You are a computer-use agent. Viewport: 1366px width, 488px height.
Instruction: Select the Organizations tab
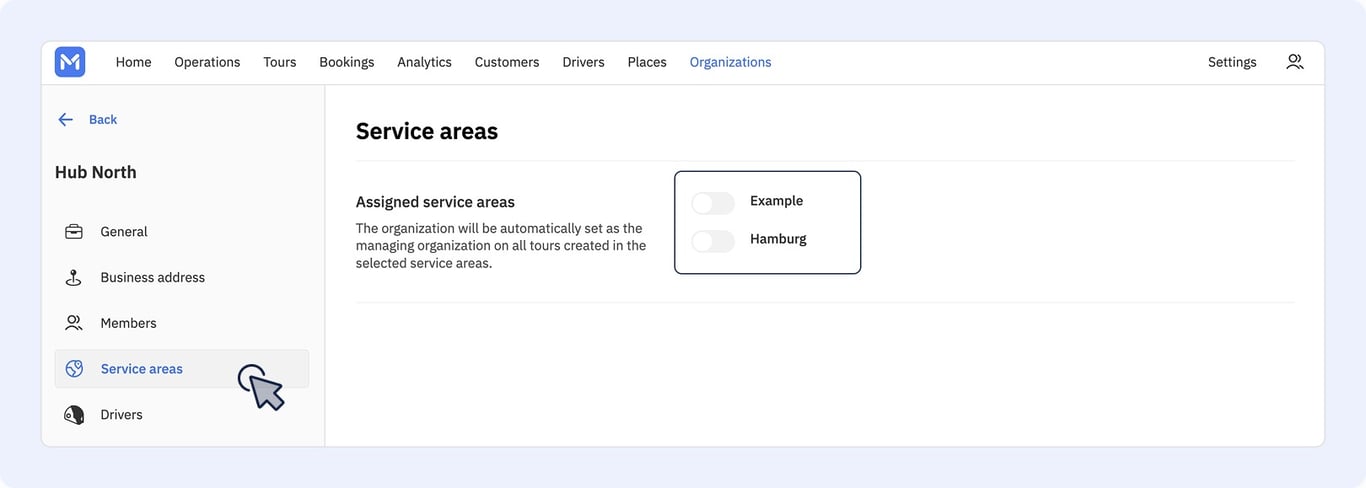point(730,62)
